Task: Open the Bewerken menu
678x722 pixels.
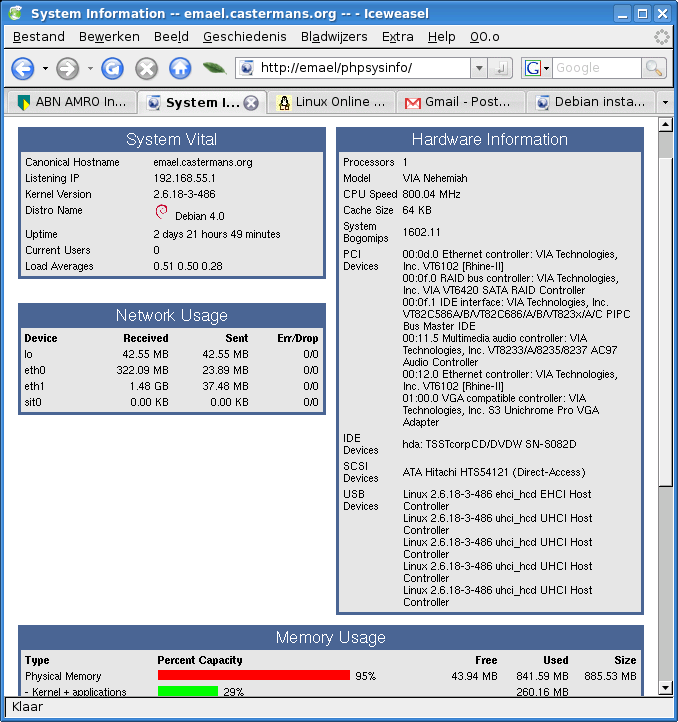Action: (x=109, y=37)
